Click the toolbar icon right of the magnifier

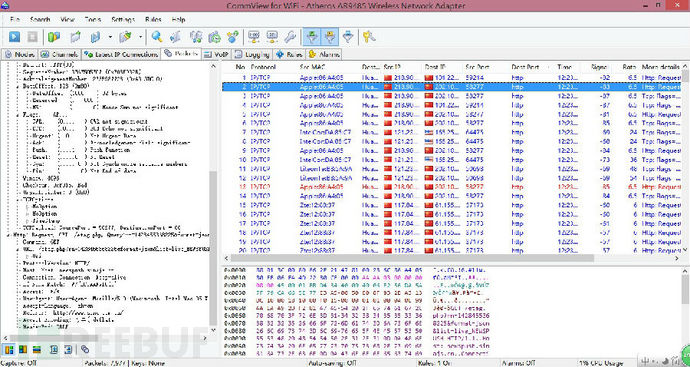pyautogui.click(x=176, y=37)
